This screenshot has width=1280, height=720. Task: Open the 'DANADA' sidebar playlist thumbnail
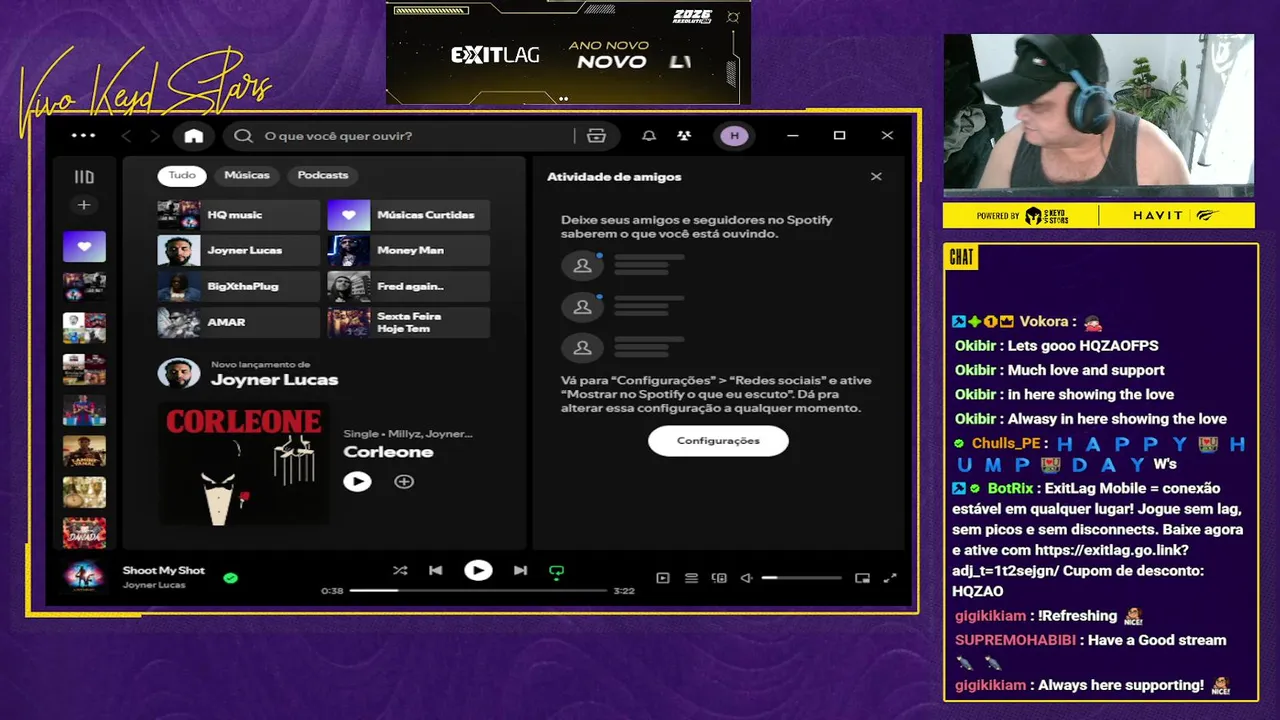tap(84, 533)
